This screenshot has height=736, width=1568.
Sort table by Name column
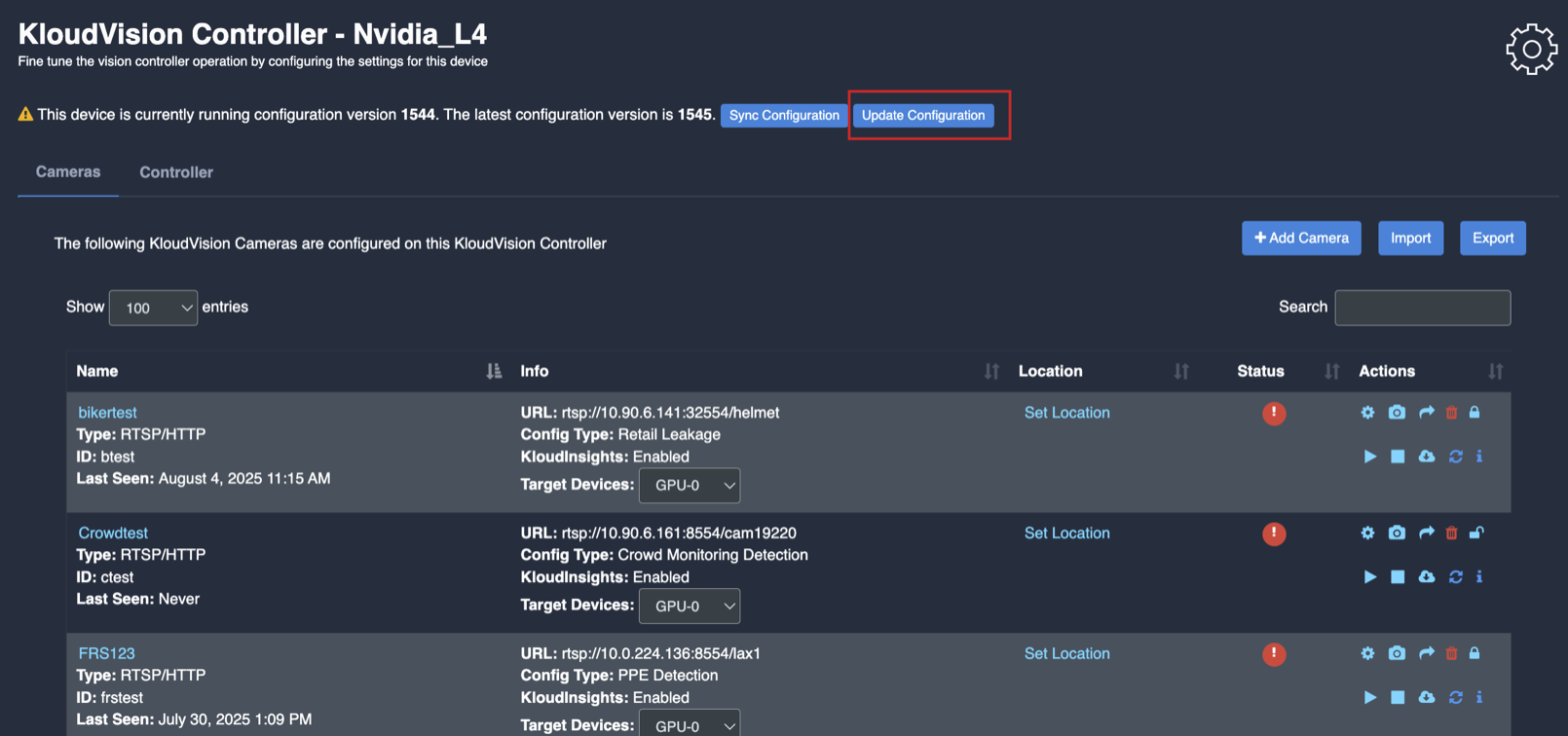pyautogui.click(x=494, y=371)
